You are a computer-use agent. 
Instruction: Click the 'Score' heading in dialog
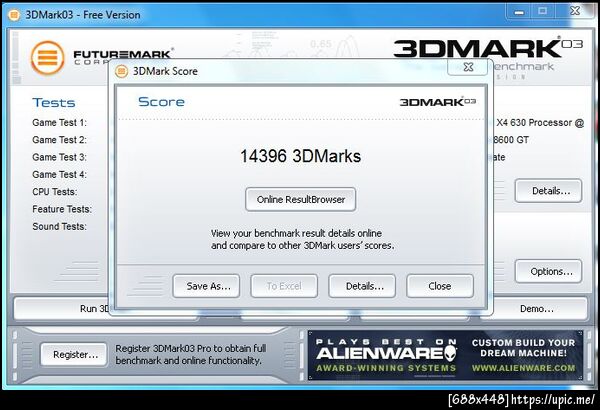click(x=161, y=102)
